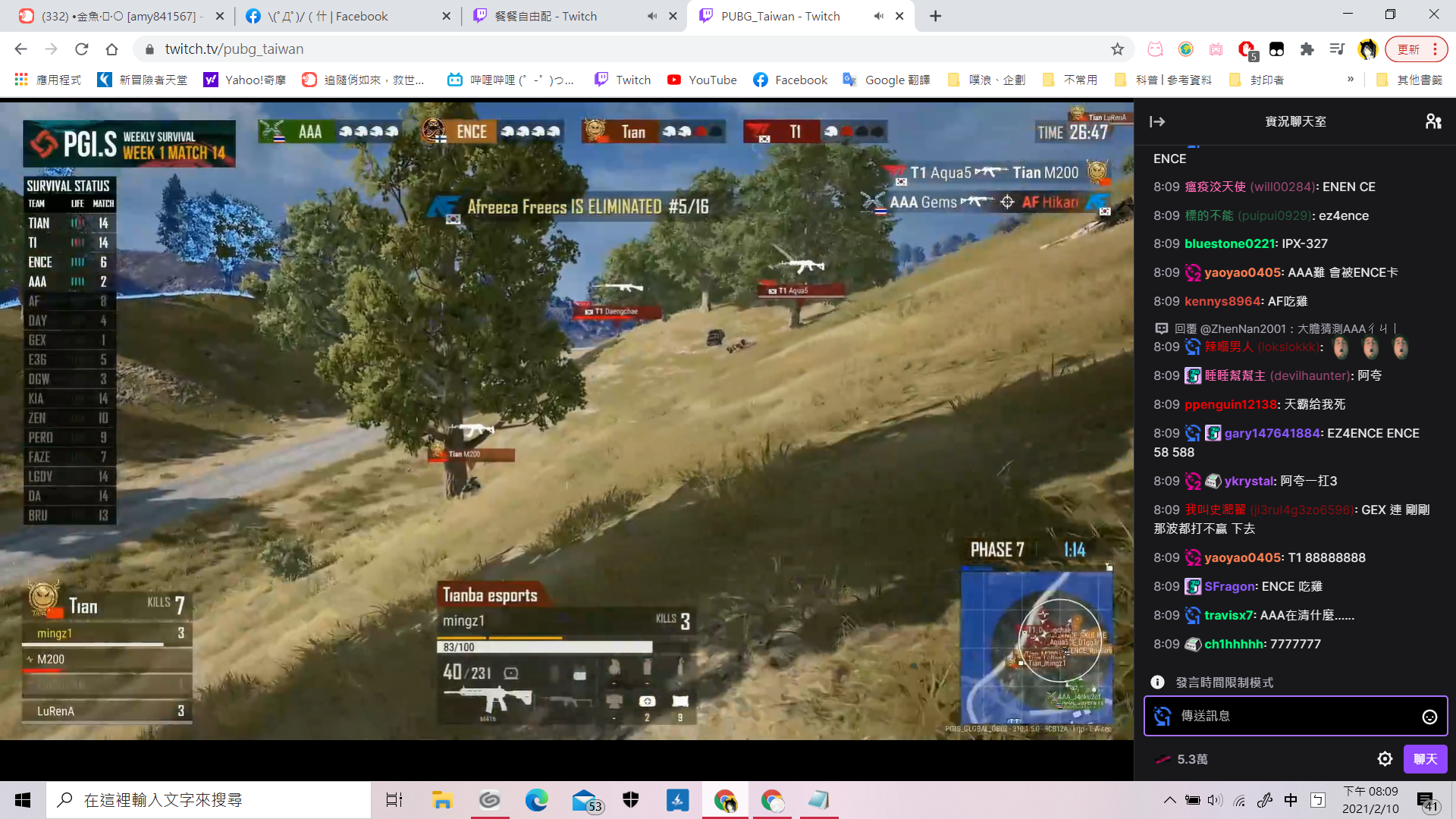Show hidden system tray icons
1456x819 pixels.
coord(1169,800)
